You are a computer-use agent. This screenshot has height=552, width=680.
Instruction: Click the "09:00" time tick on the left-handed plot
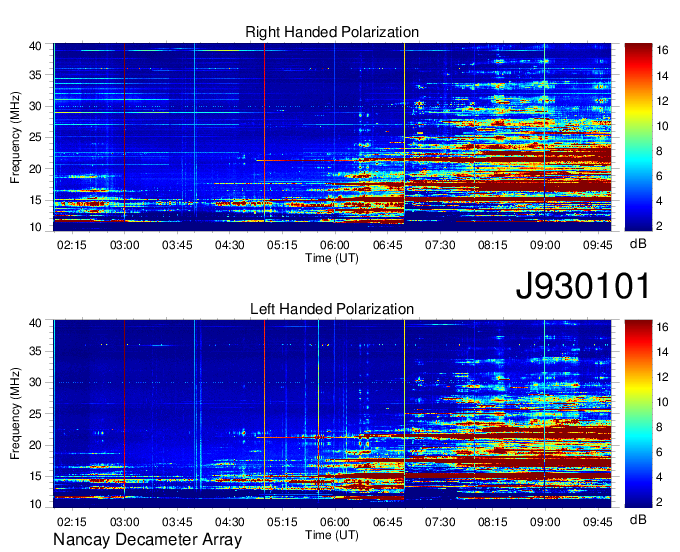click(x=545, y=522)
